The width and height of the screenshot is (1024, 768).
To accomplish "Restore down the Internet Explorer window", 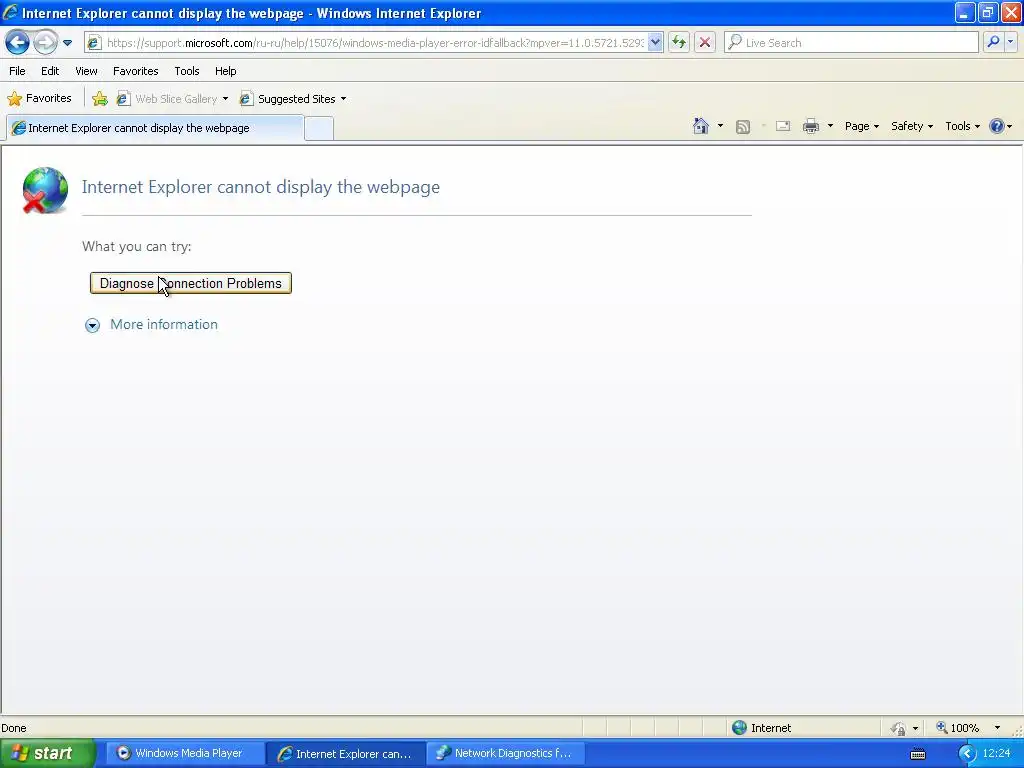I will 987,12.
